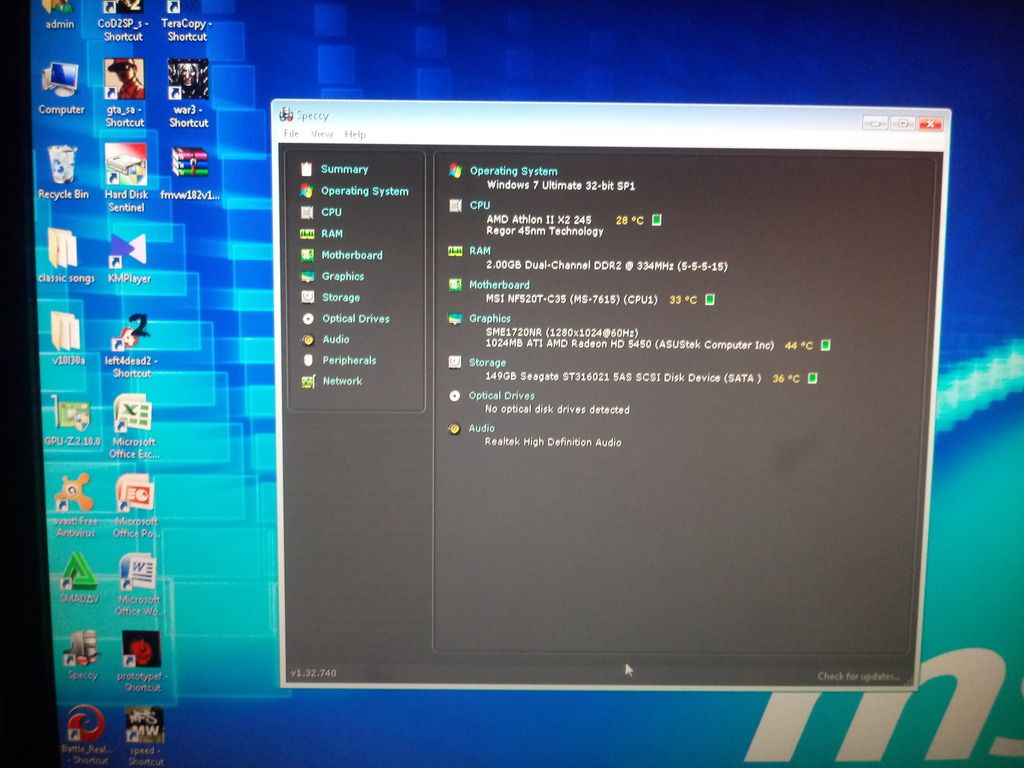Click the disc icon beside Optical Drives heading
The height and width of the screenshot is (768, 1024).
(455, 396)
